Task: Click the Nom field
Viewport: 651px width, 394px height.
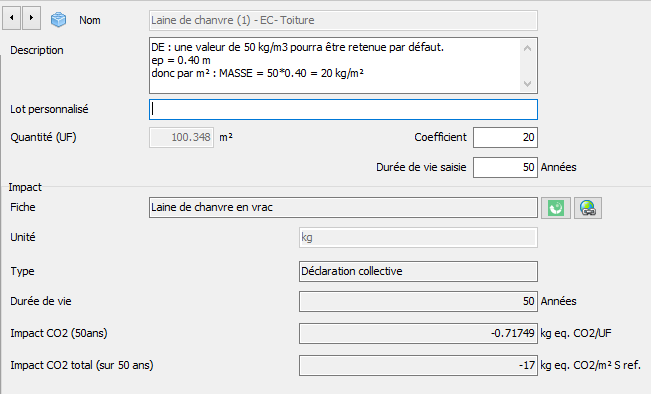Action: [343, 20]
